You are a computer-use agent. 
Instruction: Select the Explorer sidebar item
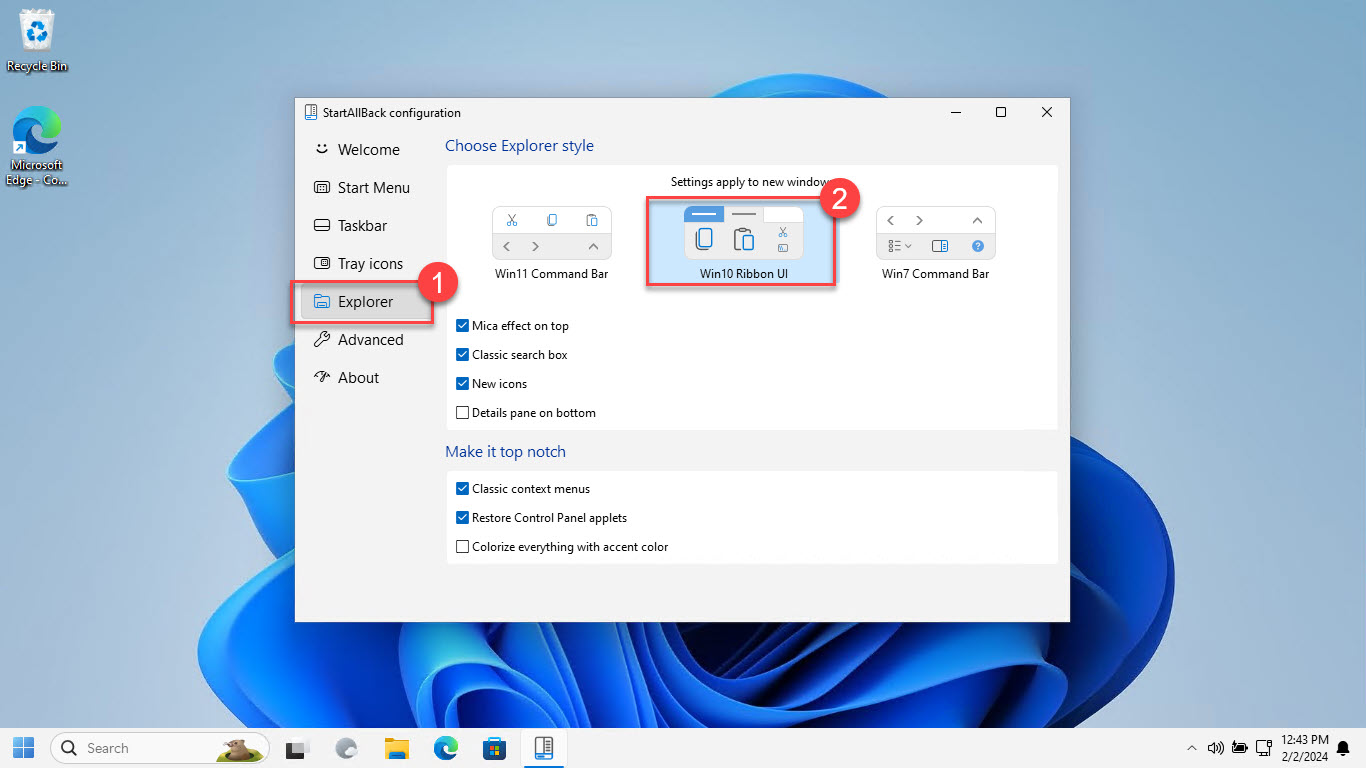click(366, 302)
